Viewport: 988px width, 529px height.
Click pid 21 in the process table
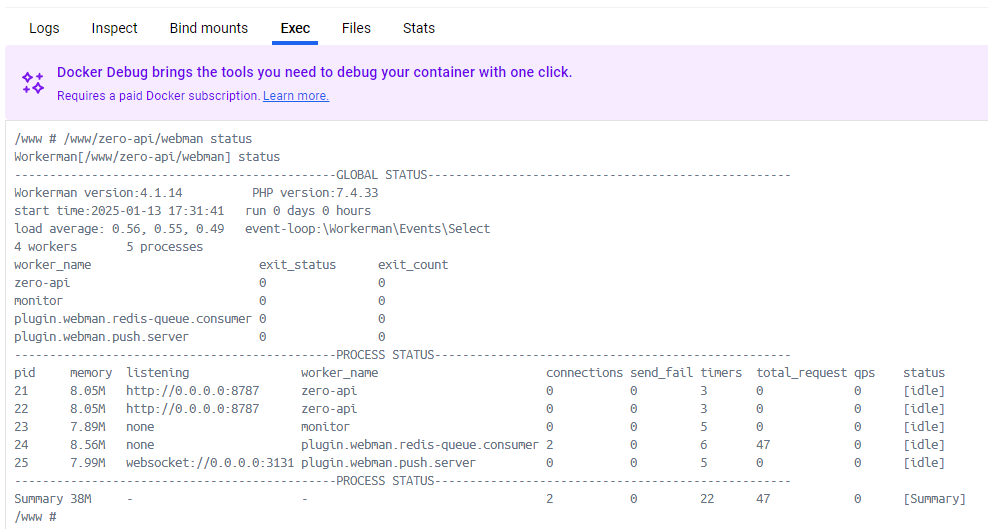click(21, 391)
